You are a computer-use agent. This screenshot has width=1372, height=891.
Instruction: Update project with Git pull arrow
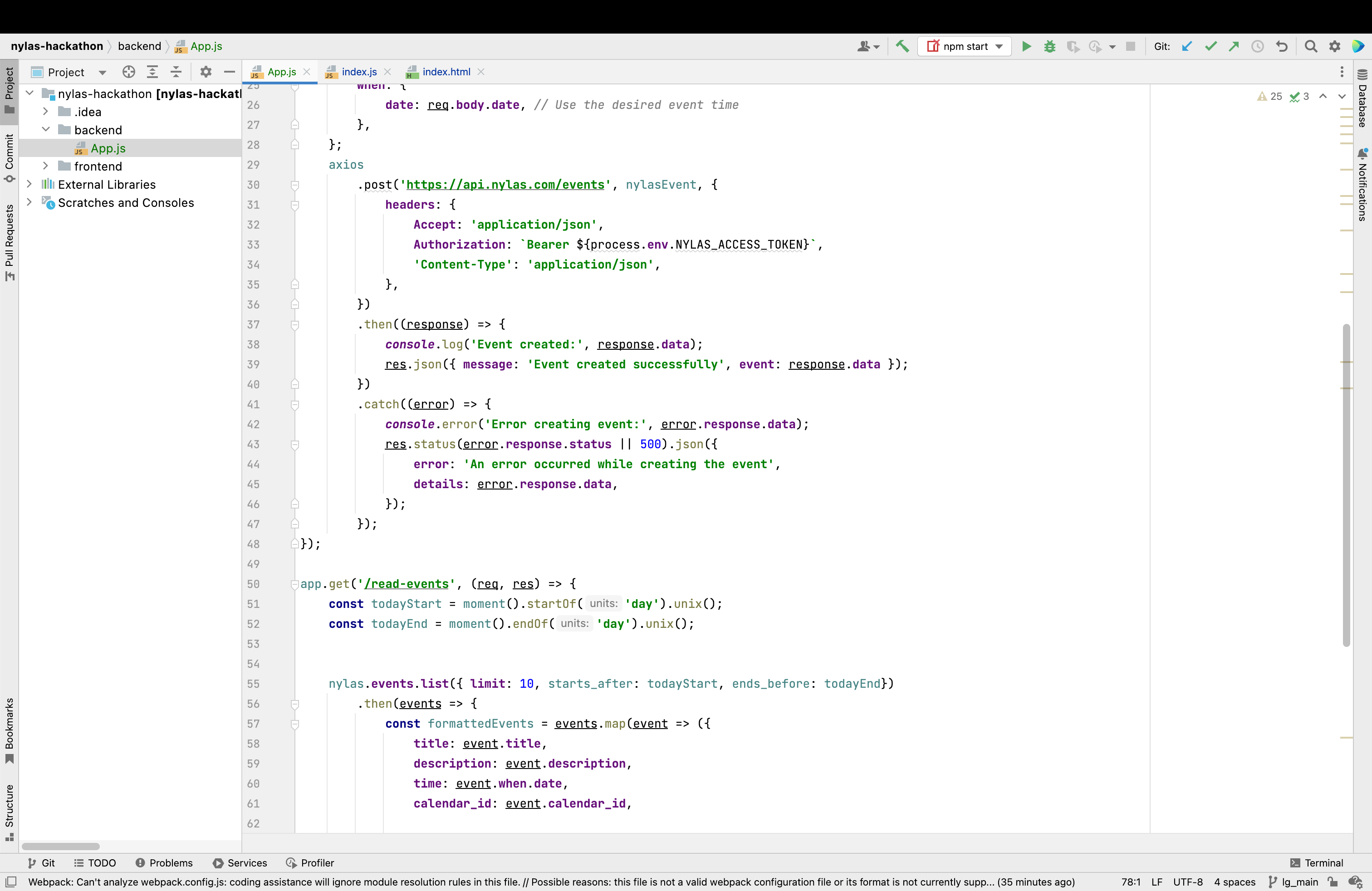tap(1186, 46)
